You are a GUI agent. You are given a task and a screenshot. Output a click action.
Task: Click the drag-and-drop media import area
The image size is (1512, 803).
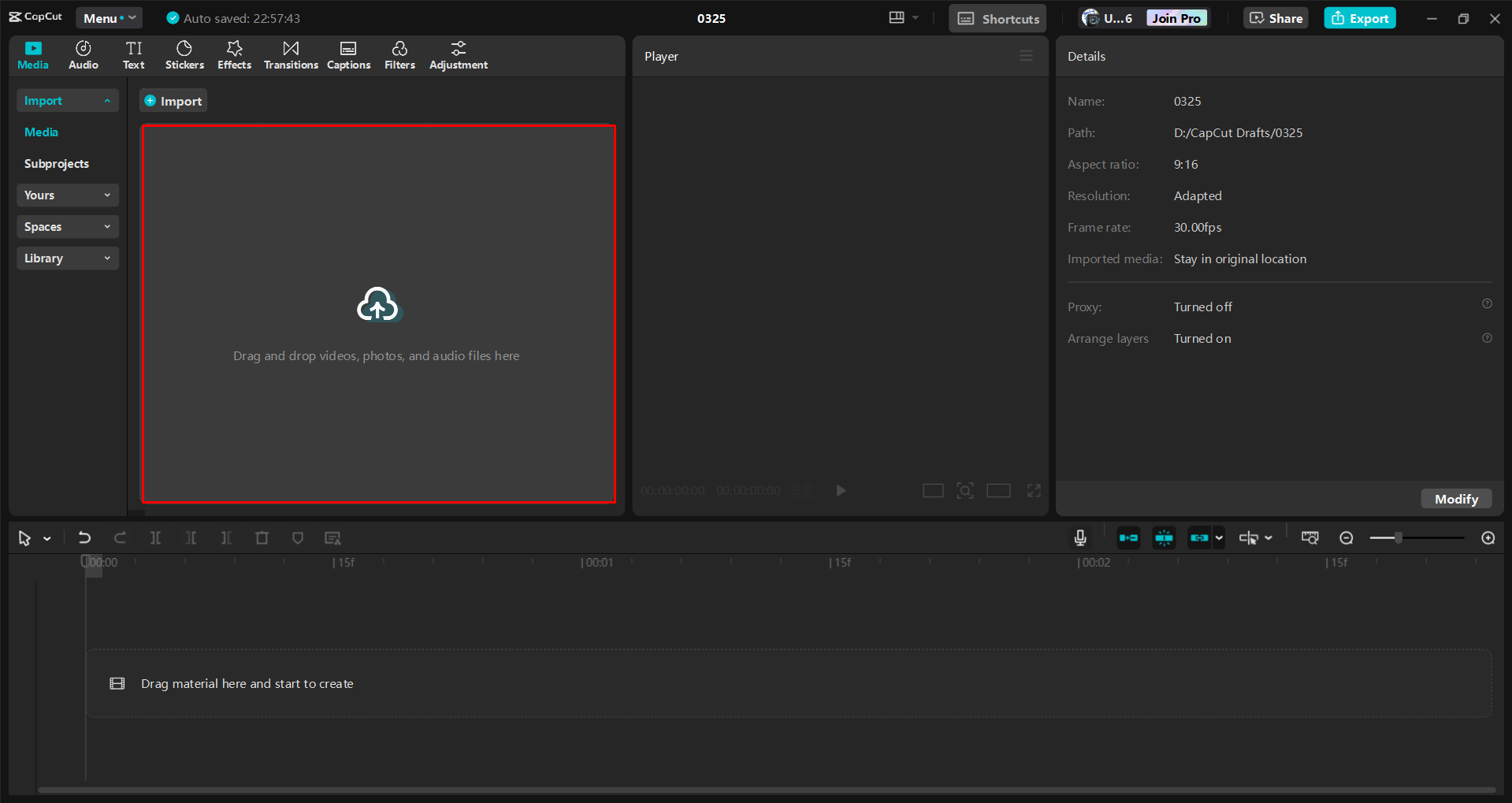click(x=377, y=315)
